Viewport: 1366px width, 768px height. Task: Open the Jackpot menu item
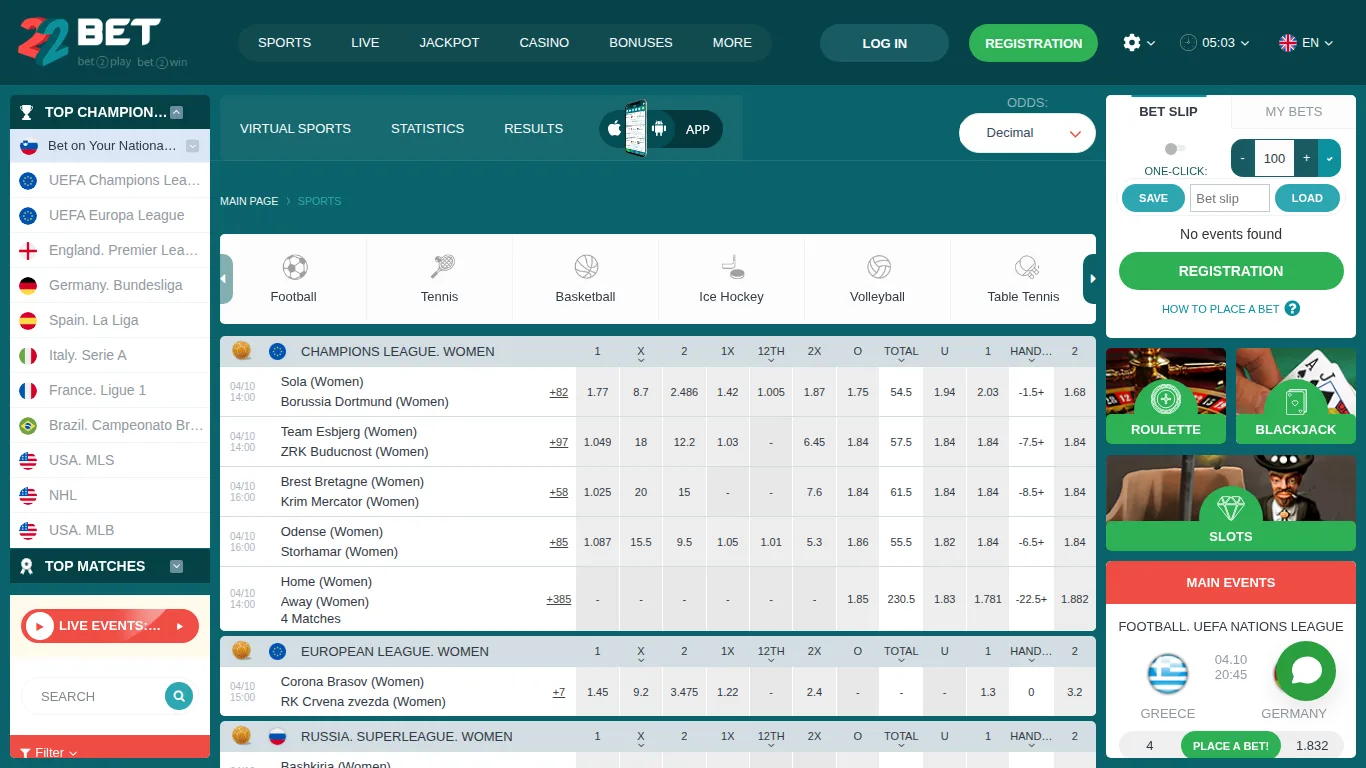click(x=449, y=43)
